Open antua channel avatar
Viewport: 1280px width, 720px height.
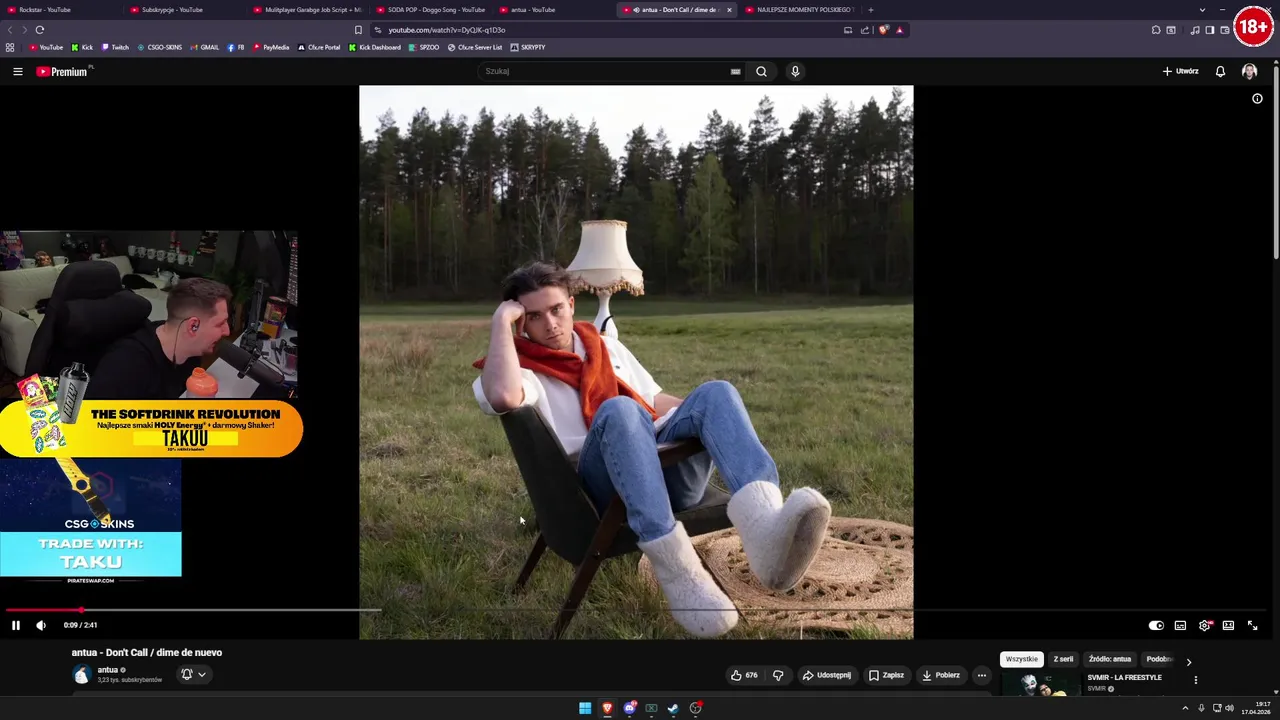click(81, 675)
